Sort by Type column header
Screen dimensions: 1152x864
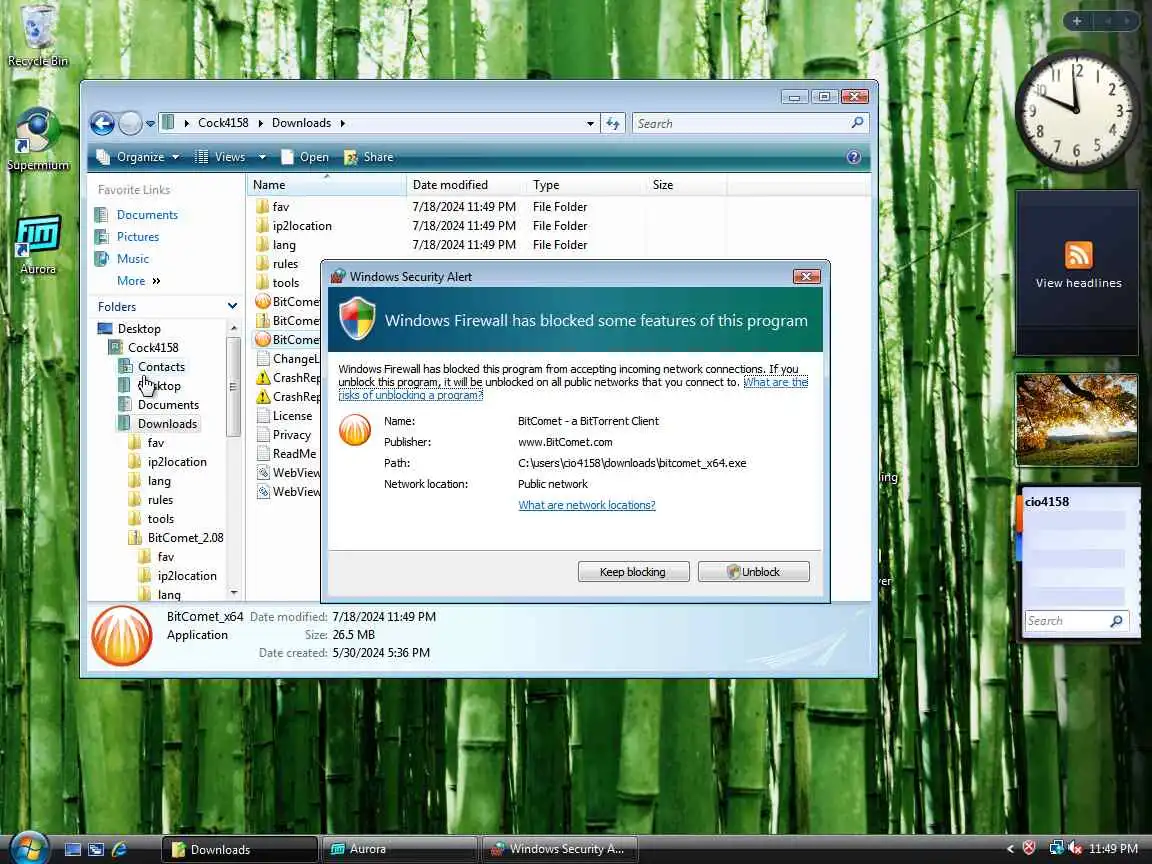pyautogui.click(x=586, y=185)
